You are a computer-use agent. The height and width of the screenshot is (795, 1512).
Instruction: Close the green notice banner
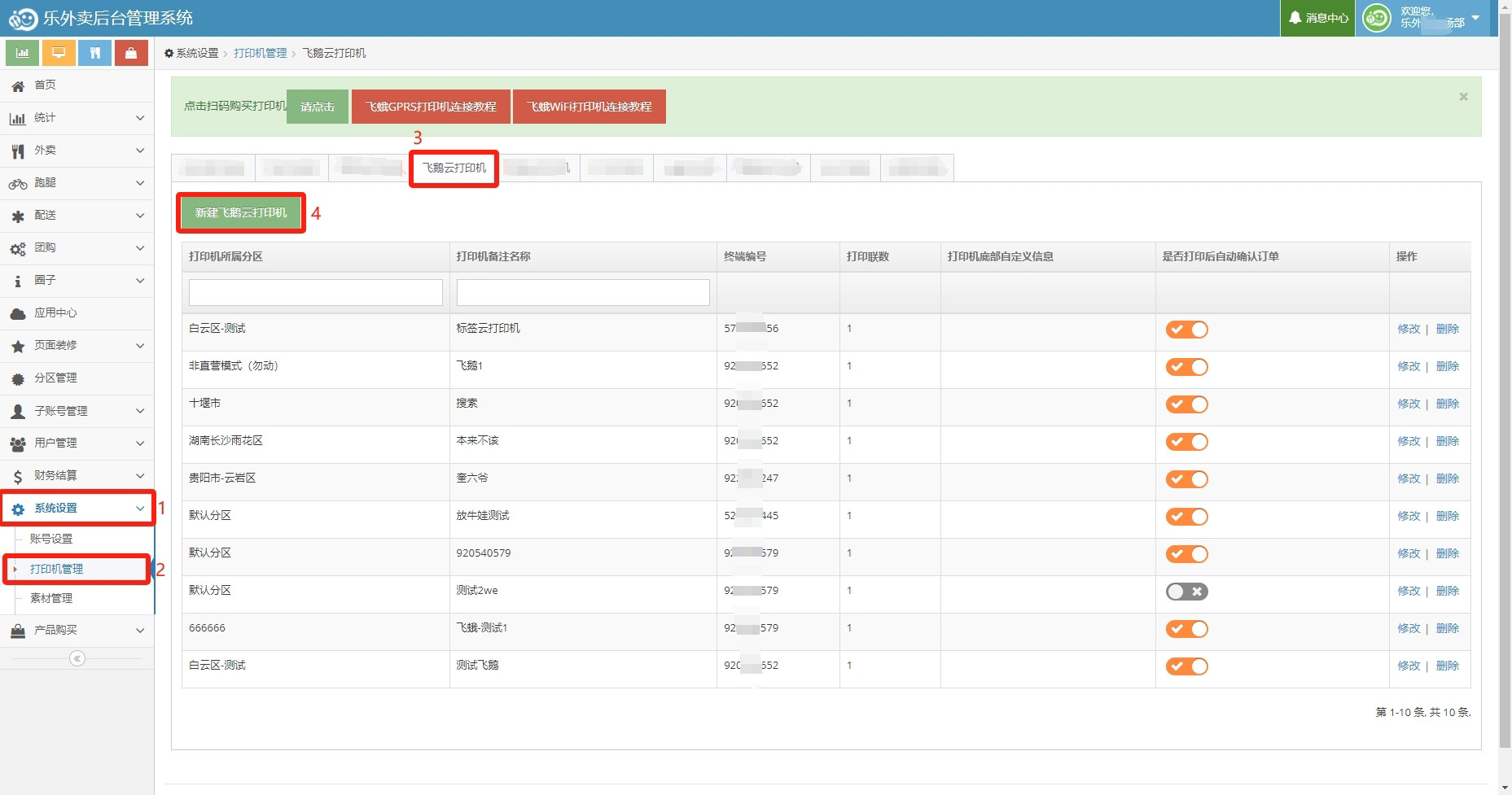tap(1463, 97)
